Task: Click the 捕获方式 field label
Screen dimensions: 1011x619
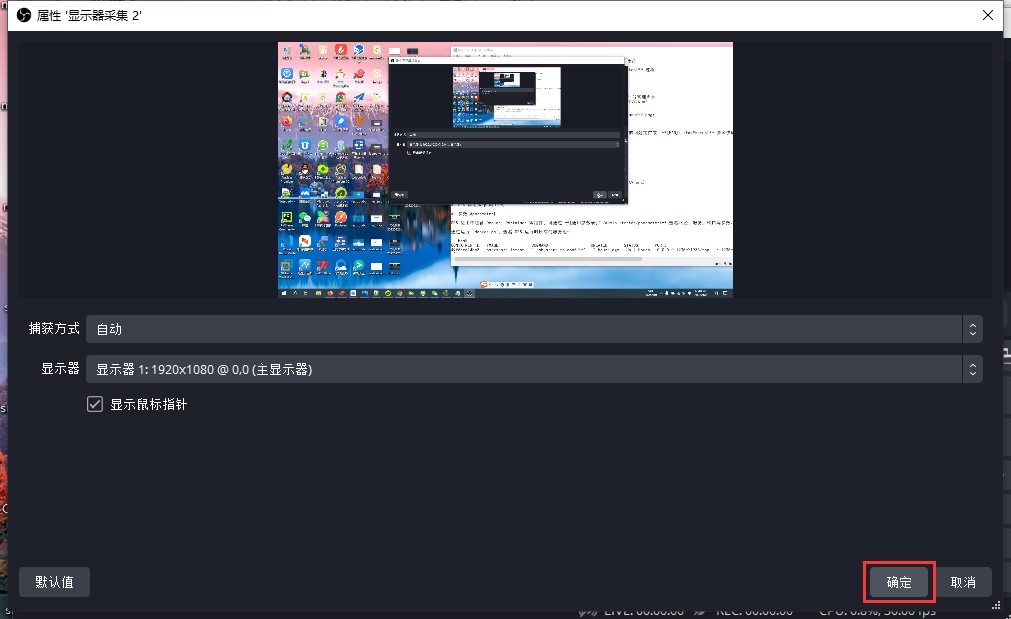Action: tap(53, 329)
